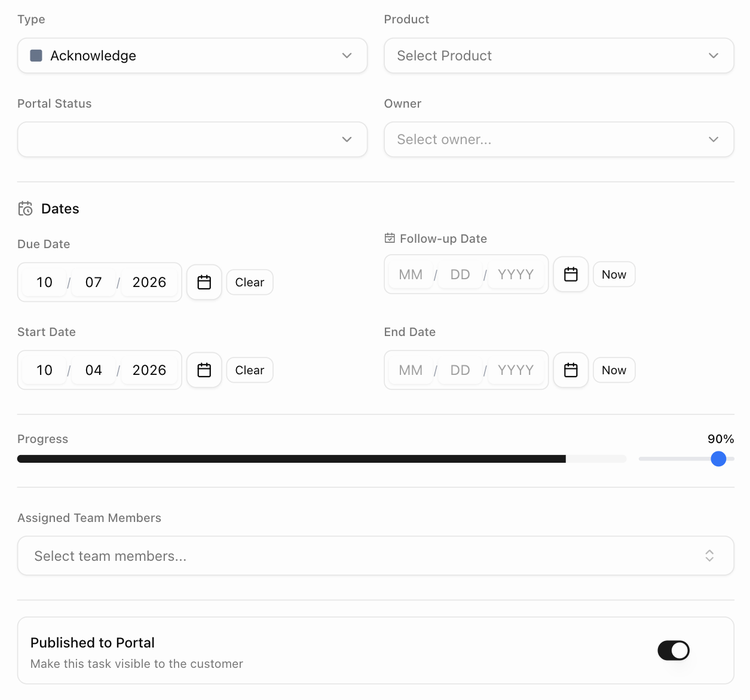
Task: Expand the Portal Status dropdown
Action: pyautogui.click(x=192, y=139)
